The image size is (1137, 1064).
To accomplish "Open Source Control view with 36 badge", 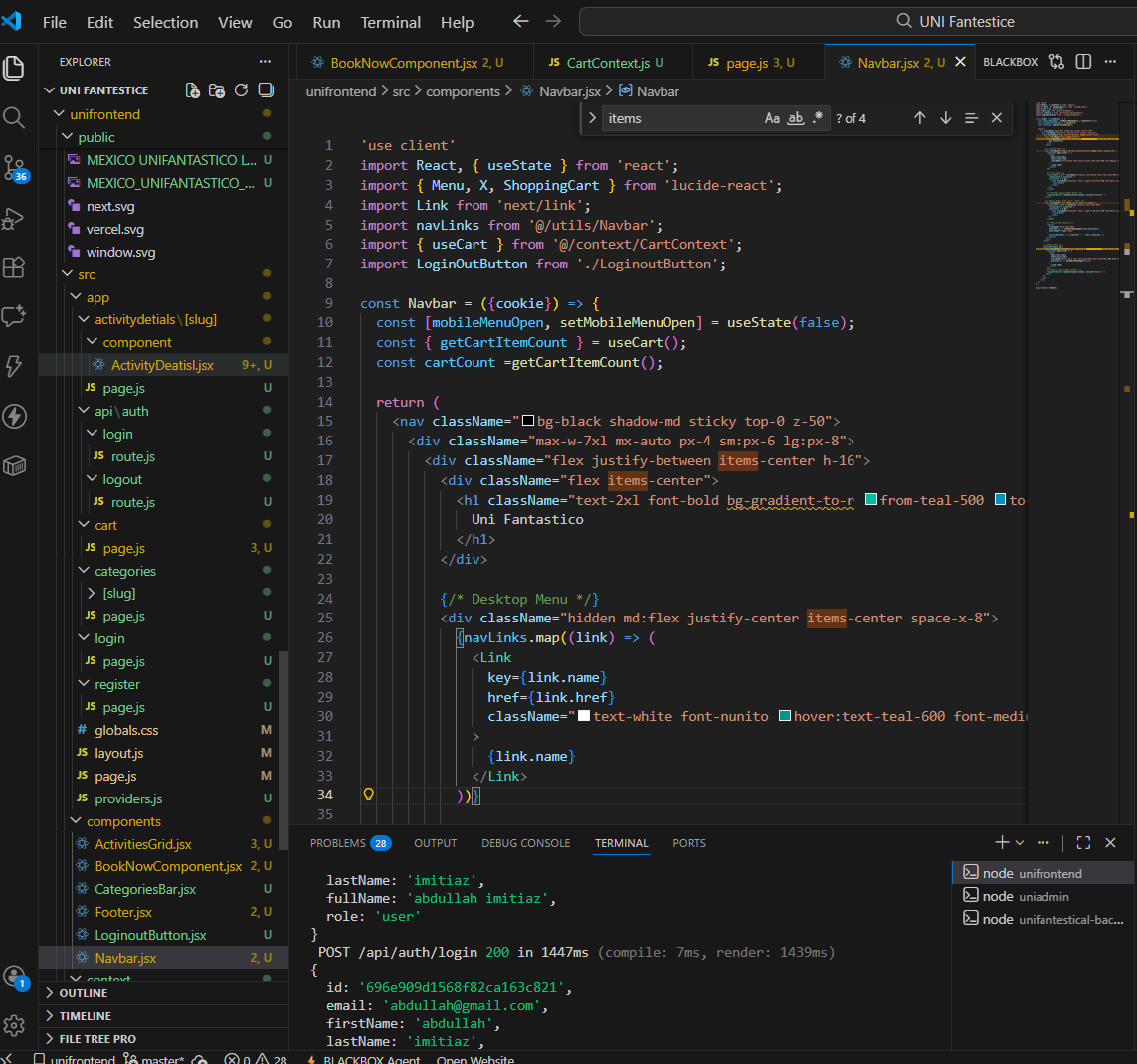I will [x=14, y=168].
